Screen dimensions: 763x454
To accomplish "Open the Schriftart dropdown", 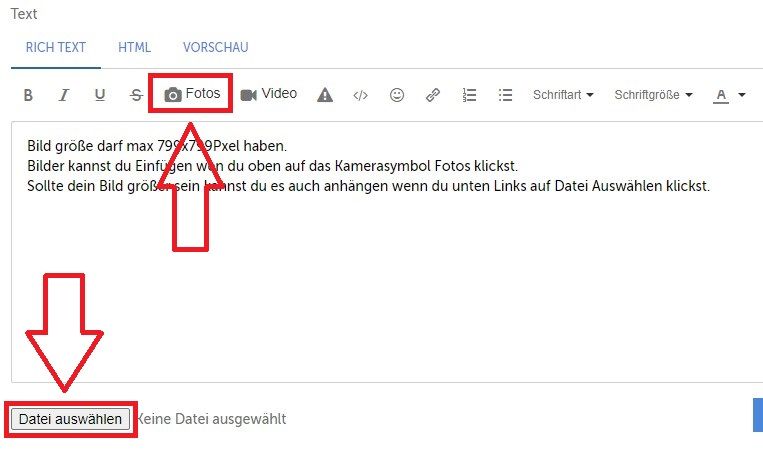I will pyautogui.click(x=563, y=95).
